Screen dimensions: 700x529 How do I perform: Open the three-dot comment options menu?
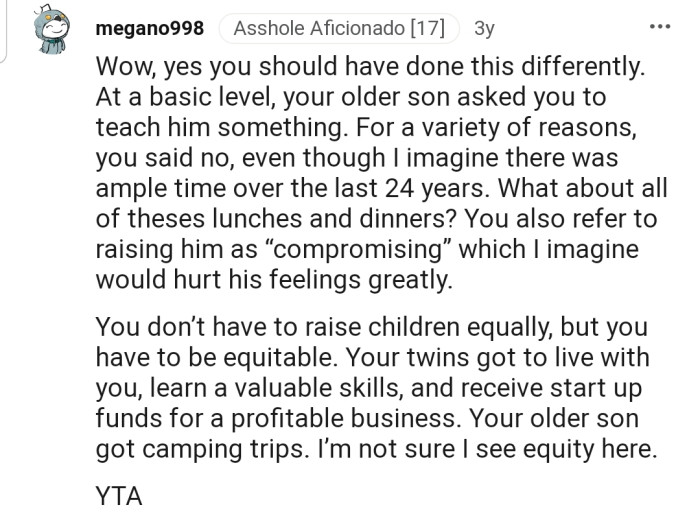pyautogui.click(x=659, y=26)
